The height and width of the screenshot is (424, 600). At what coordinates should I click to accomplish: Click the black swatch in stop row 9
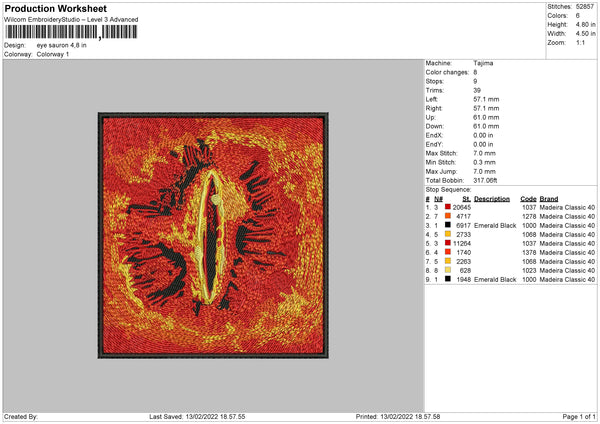coord(448,279)
